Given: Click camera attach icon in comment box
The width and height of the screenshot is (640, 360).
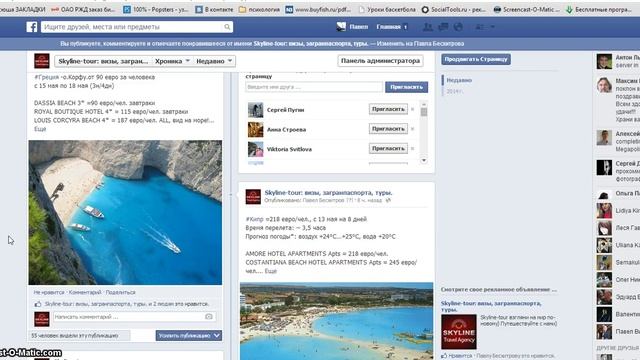Looking at the screenshot, I should tap(209, 317).
